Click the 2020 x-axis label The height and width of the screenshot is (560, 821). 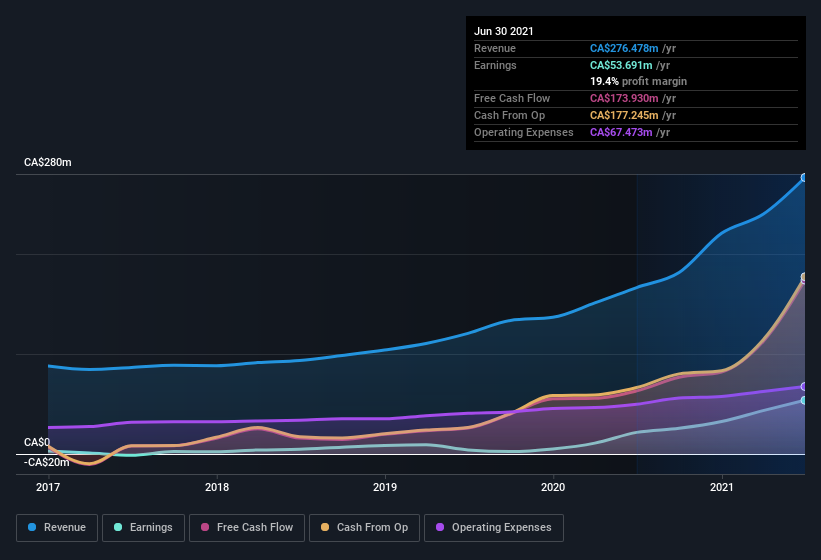553,487
